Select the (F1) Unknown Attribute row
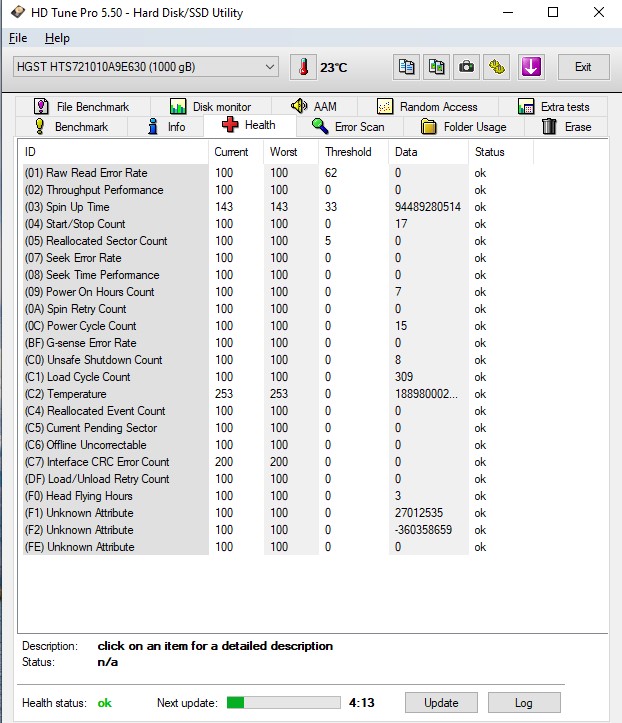The image size is (622, 723). tap(278, 513)
